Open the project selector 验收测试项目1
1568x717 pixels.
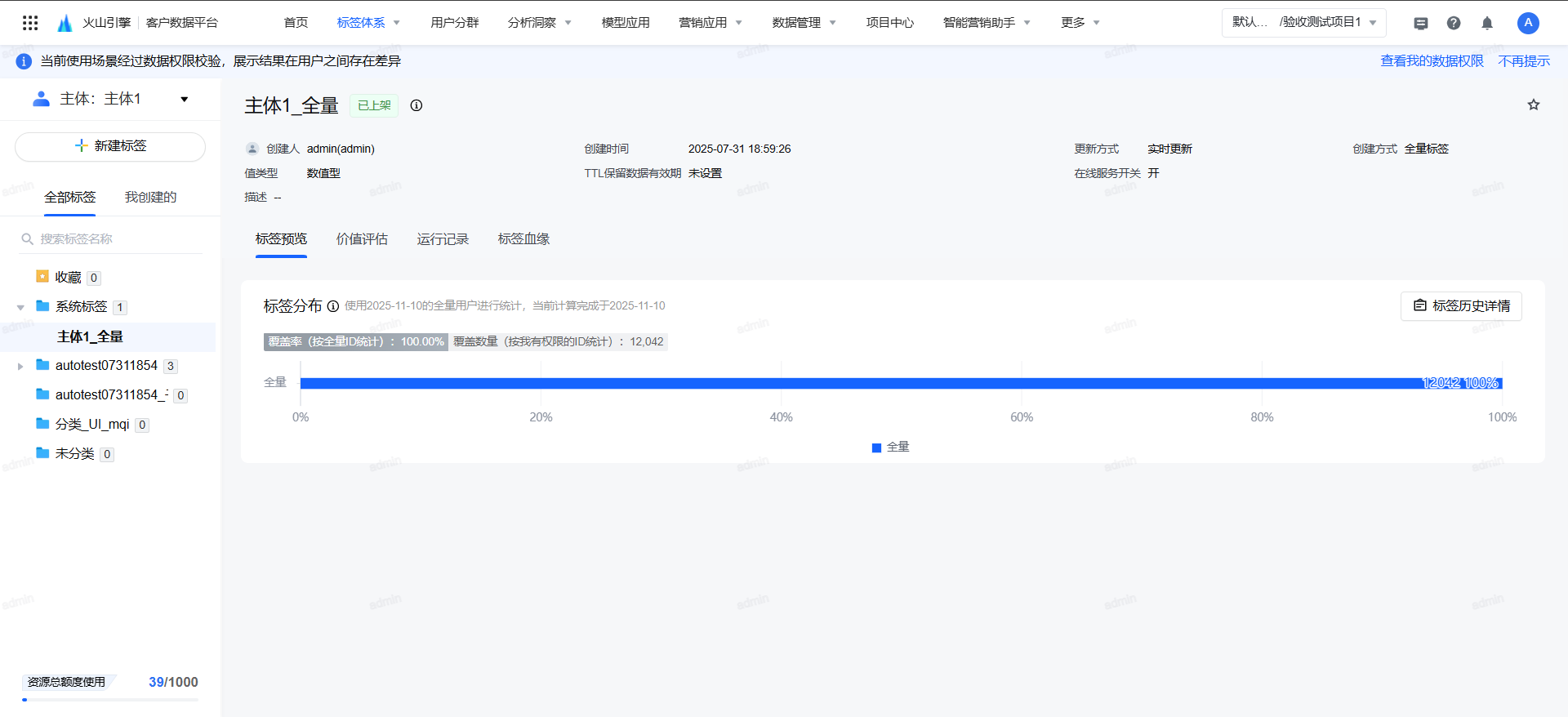[1304, 23]
